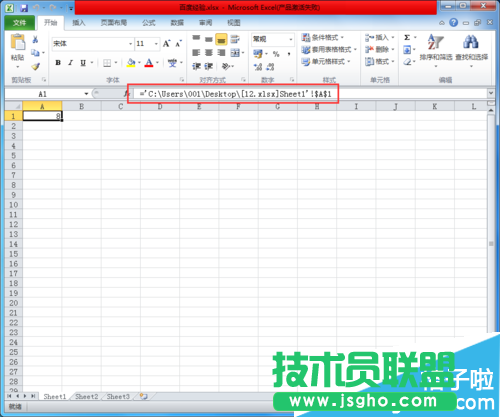Minimize the ribbon with the caret icon

click(x=442, y=23)
